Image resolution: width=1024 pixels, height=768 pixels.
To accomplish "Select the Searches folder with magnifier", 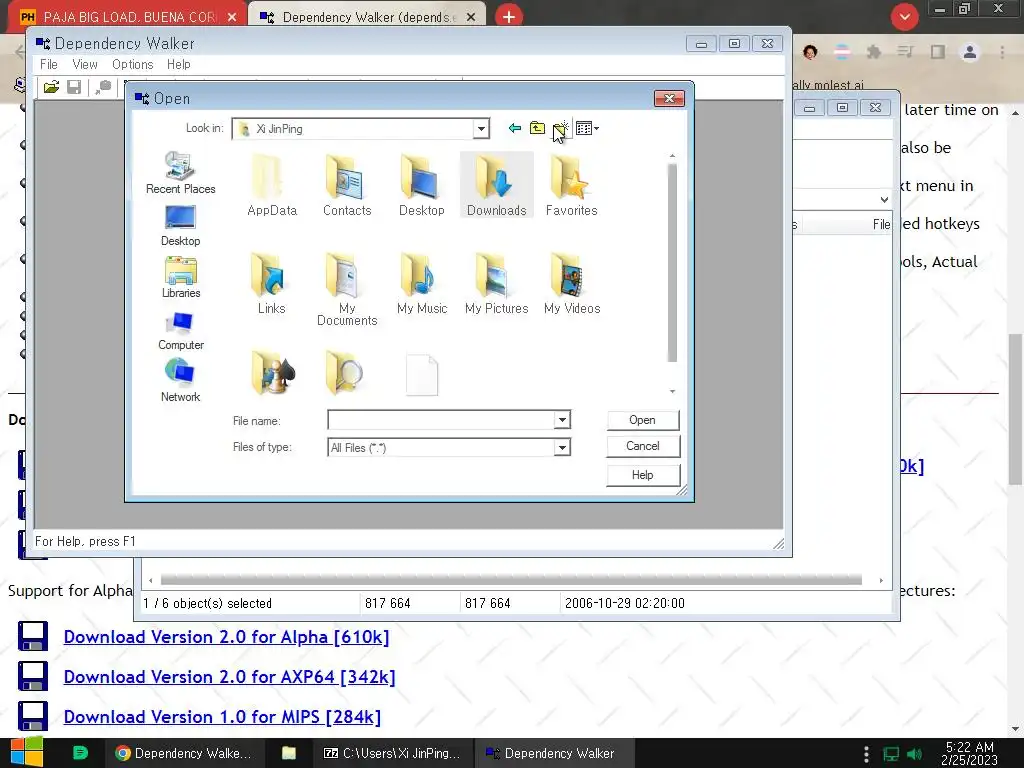I will (x=345, y=373).
